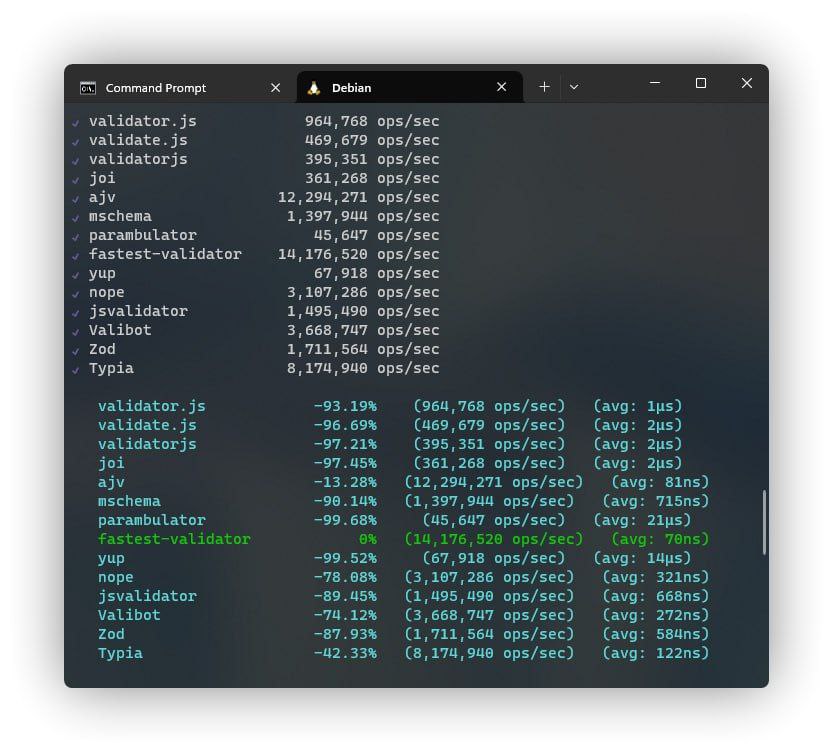The height and width of the screenshot is (752, 833).
Task: Click the Typia -42.33% result value
Action: point(345,653)
